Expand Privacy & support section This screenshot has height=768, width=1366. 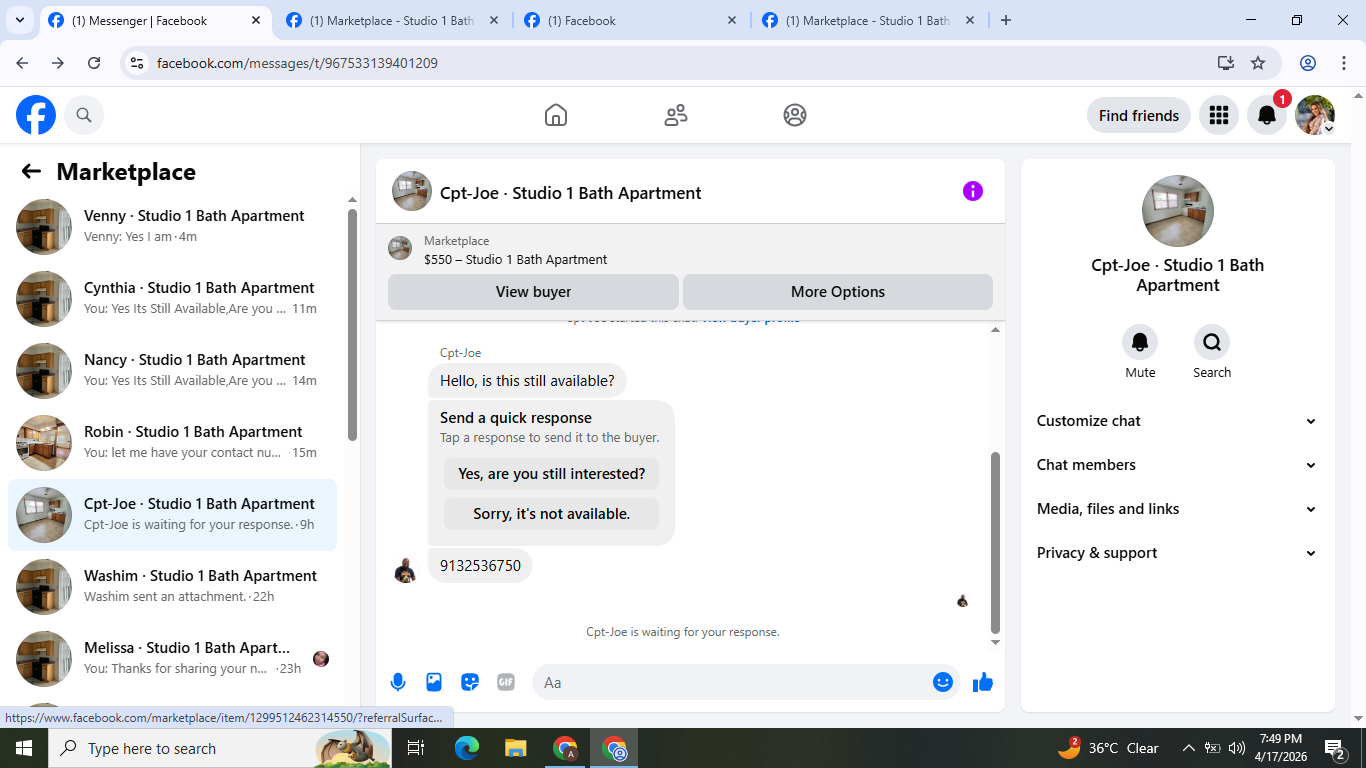pyautogui.click(x=1177, y=553)
